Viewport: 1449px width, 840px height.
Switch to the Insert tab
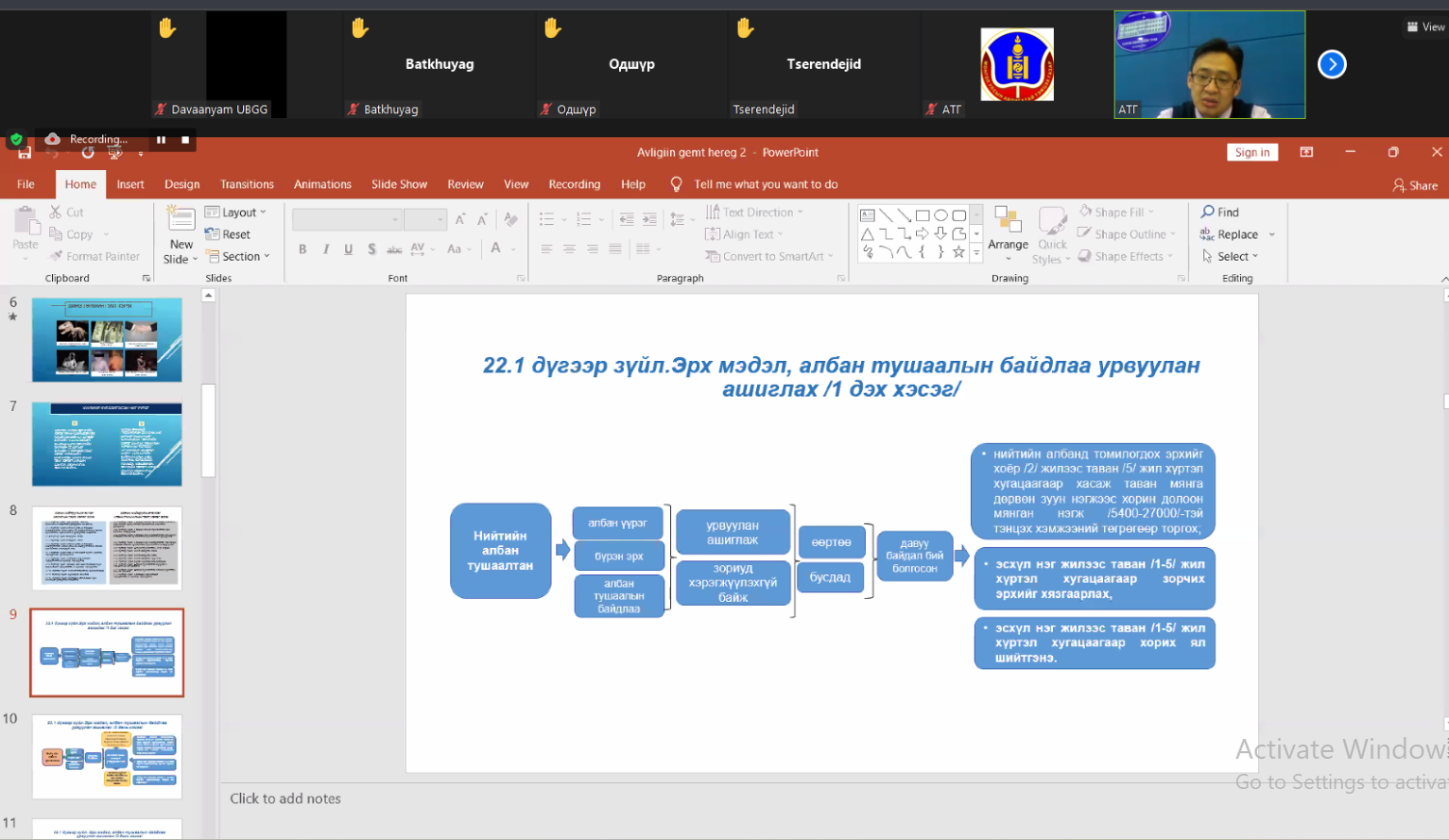[130, 184]
